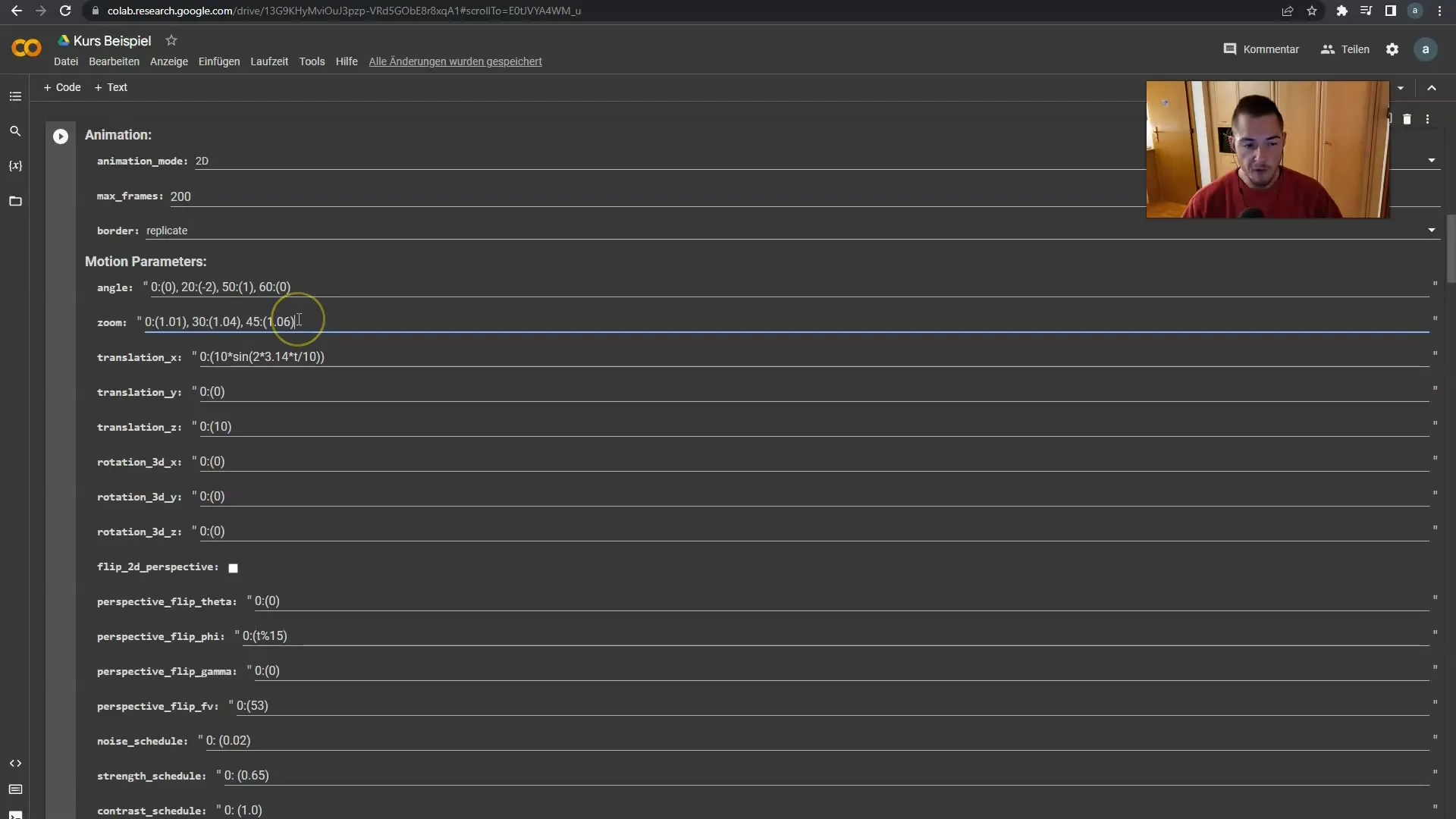Open the files folder sidebar icon

coord(15,201)
